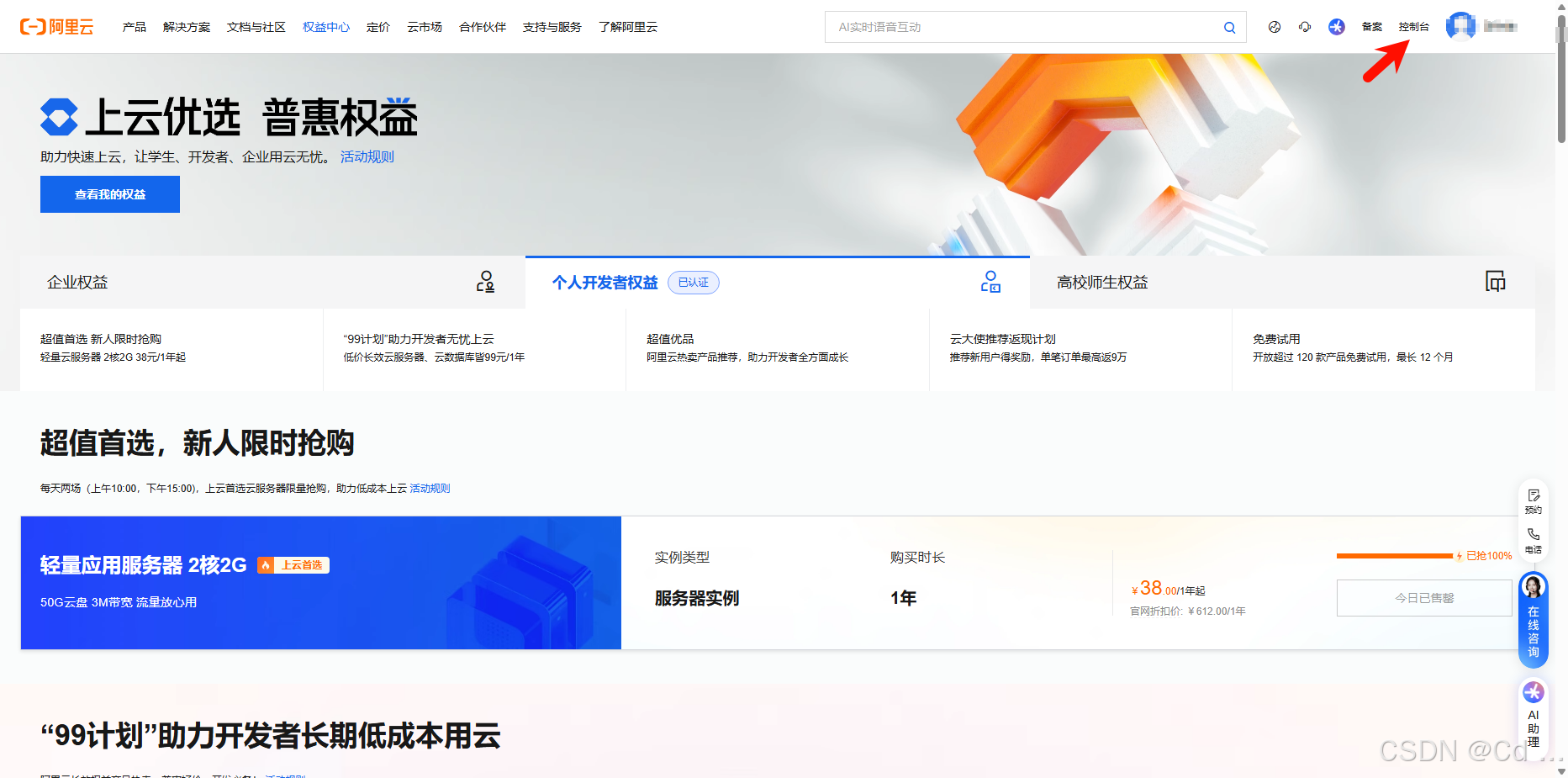
Task: Click the 备案 link
Action: [1372, 27]
